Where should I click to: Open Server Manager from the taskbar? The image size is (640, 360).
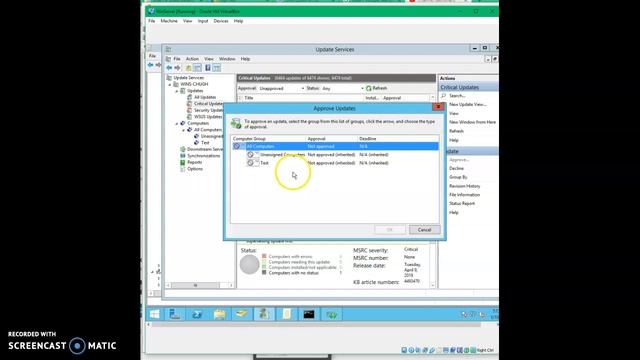(x=175, y=314)
